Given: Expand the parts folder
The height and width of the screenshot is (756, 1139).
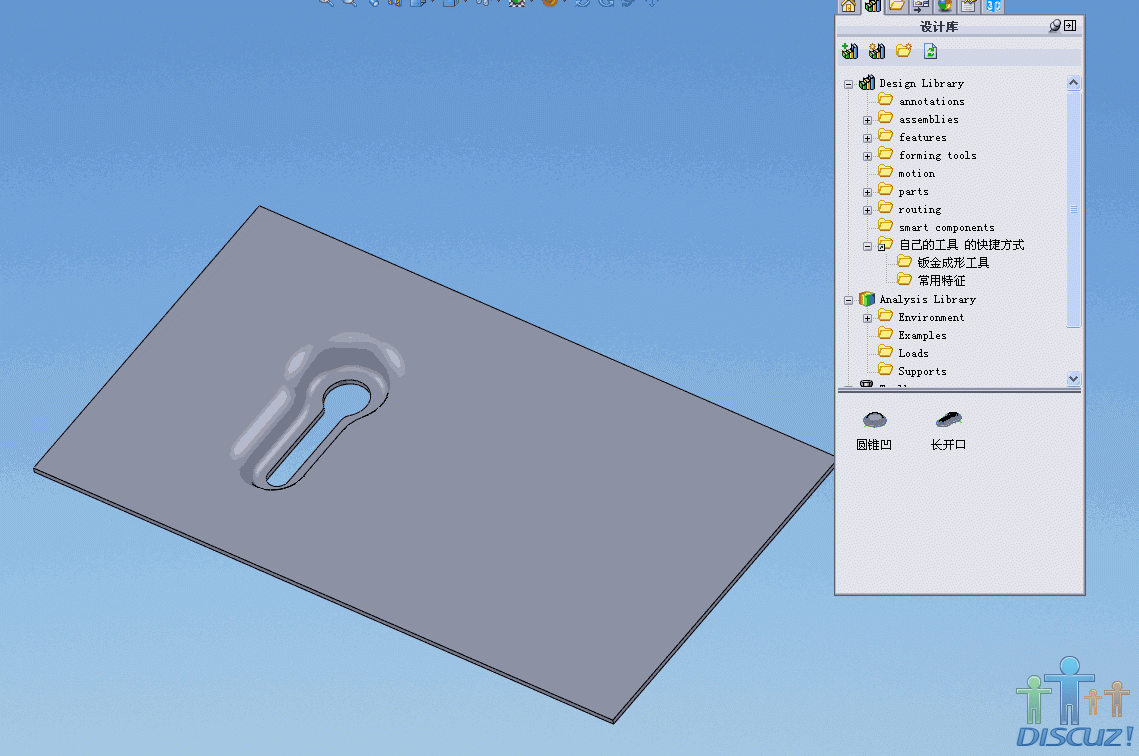Looking at the screenshot, I should [867, 192].
